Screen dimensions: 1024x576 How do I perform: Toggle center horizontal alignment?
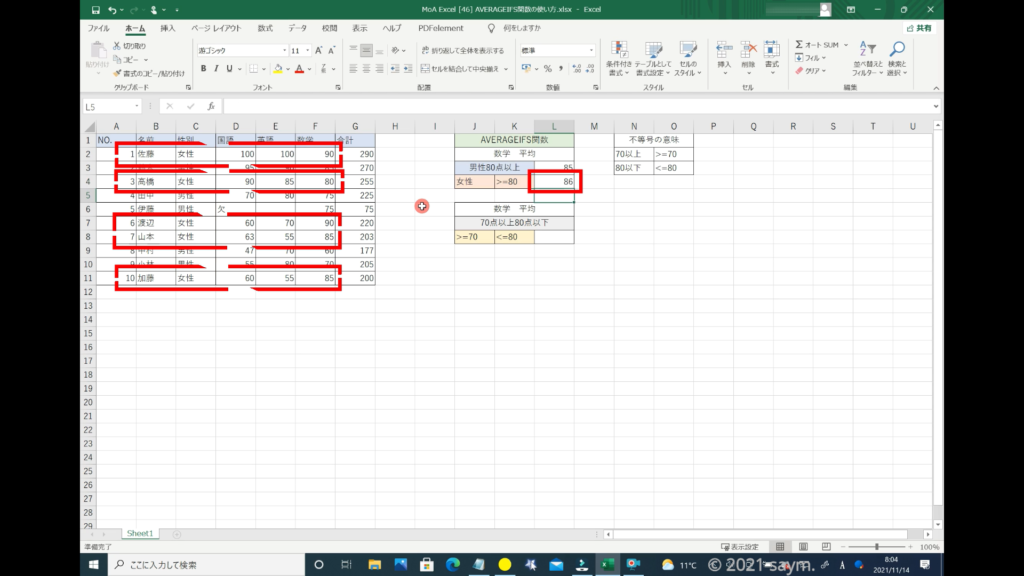pos(367,69)
